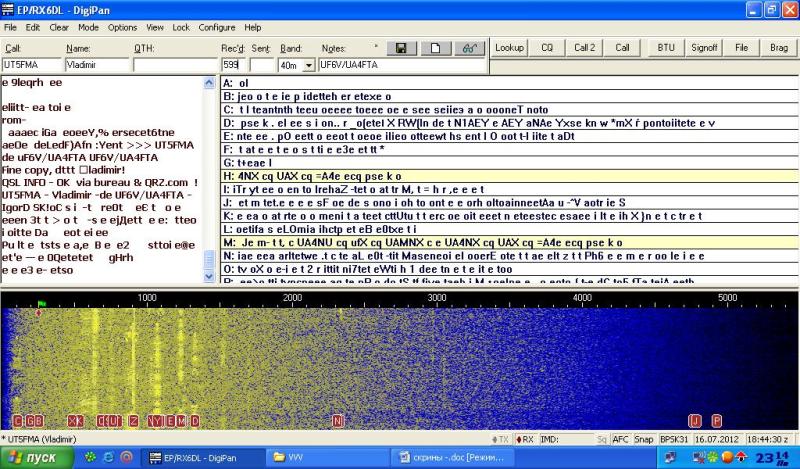
Task: Click the 2000 Hz label on the frequency scale
Action: click(292, 298)
